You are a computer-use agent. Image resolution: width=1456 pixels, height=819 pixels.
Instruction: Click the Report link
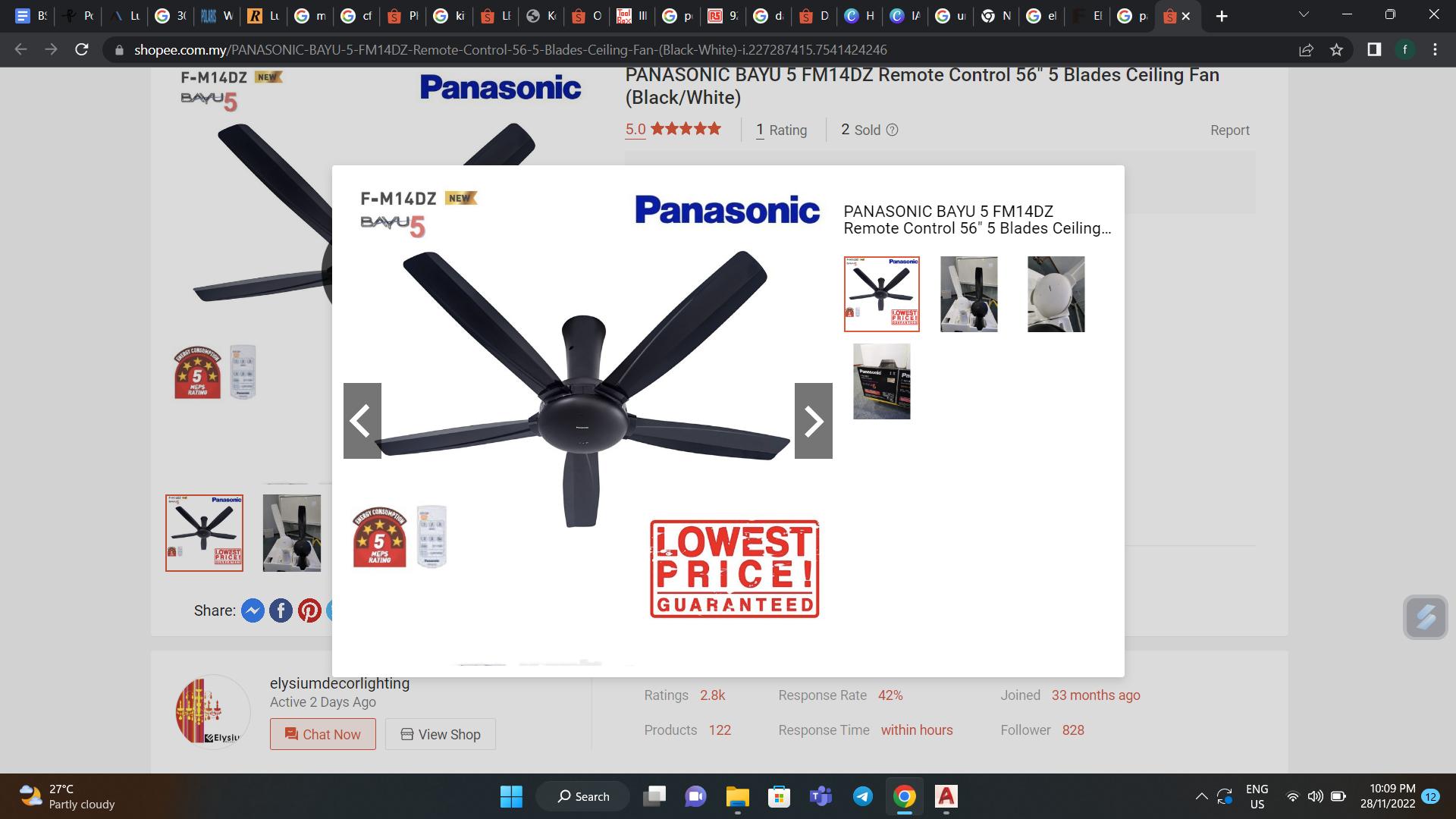click(1229, 130)
